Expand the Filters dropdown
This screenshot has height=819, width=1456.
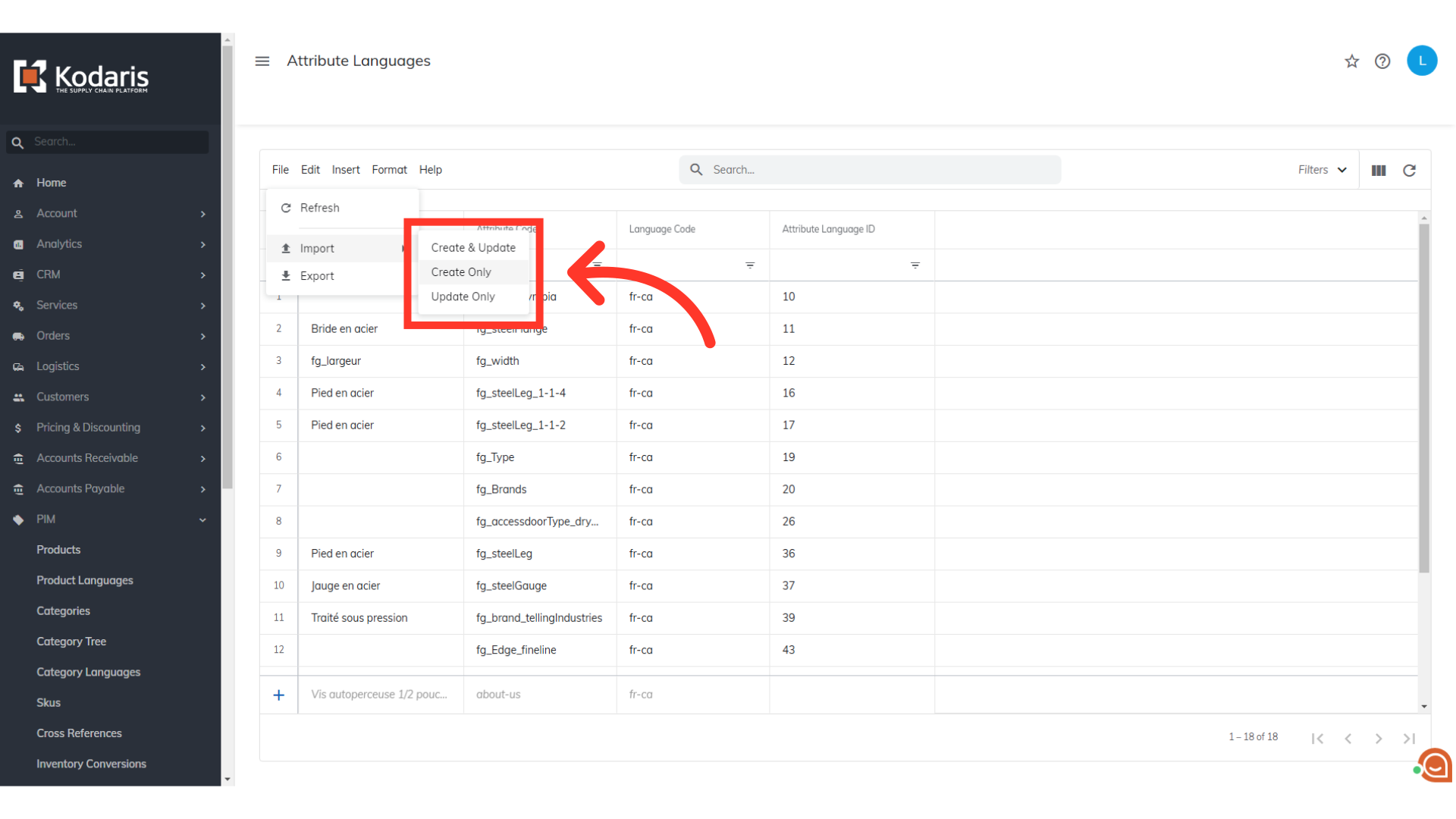[x=1322, y=170]
